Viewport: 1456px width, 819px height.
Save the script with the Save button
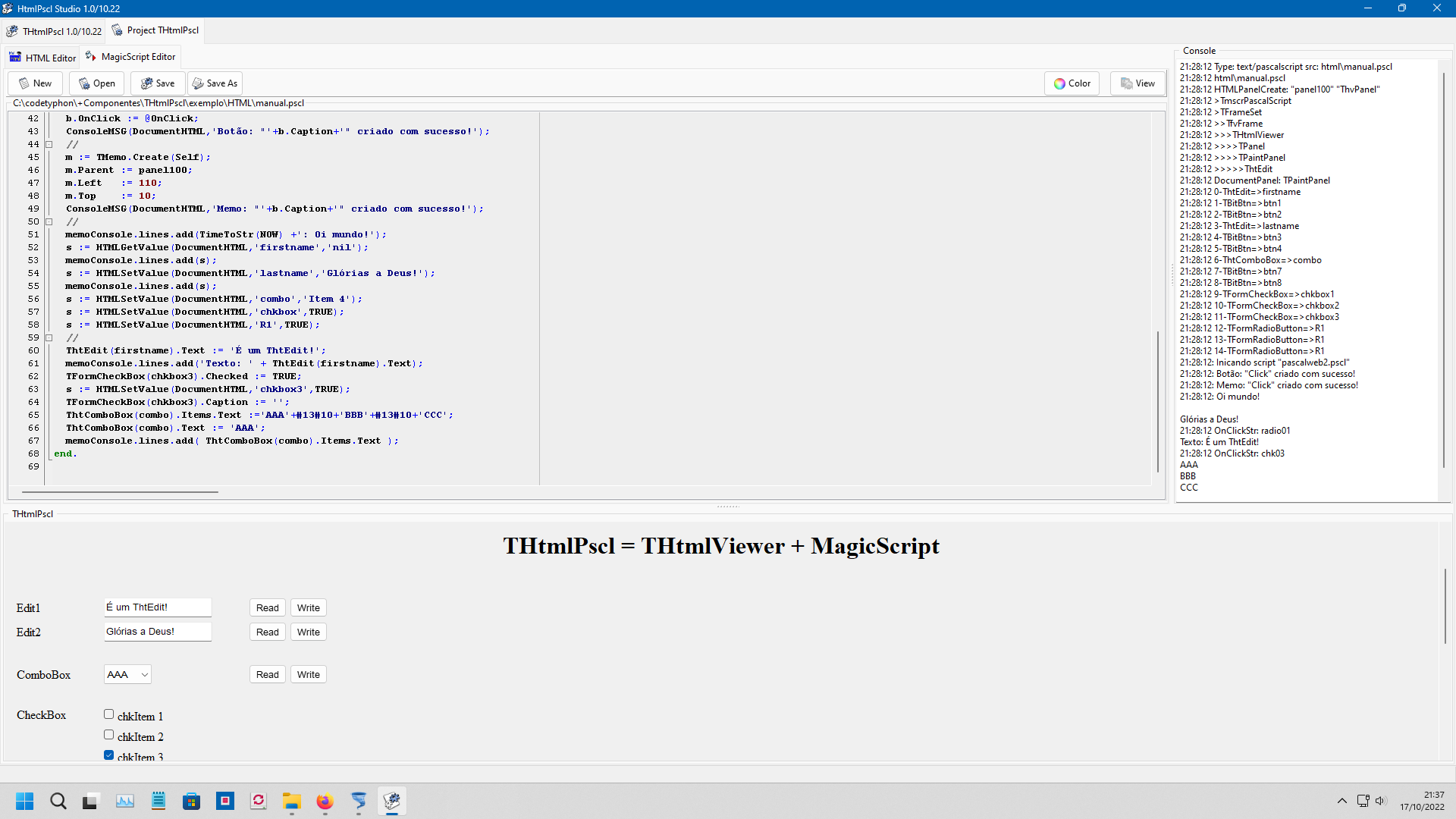coord(158,83)
